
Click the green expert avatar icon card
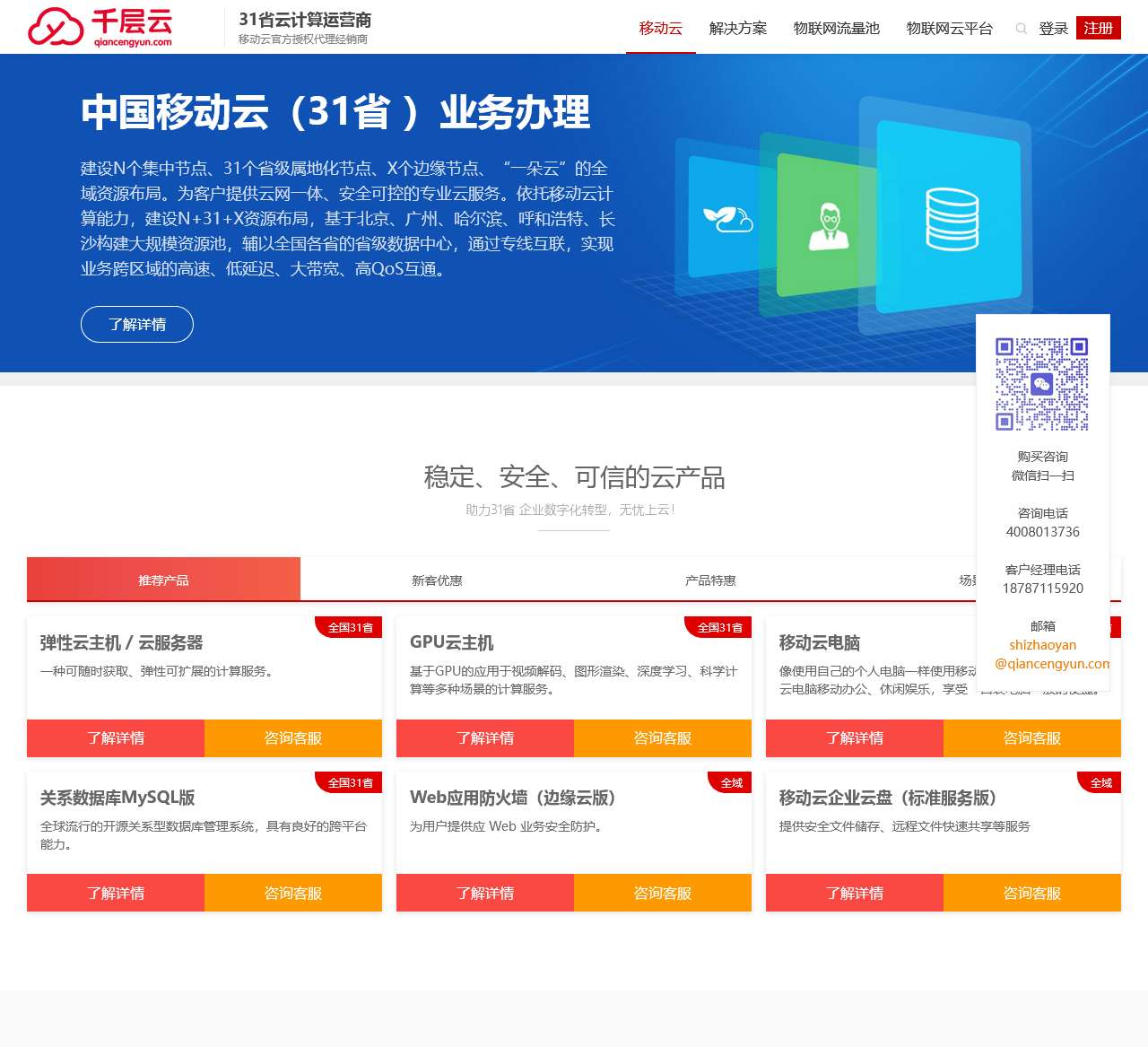(830, 226)
